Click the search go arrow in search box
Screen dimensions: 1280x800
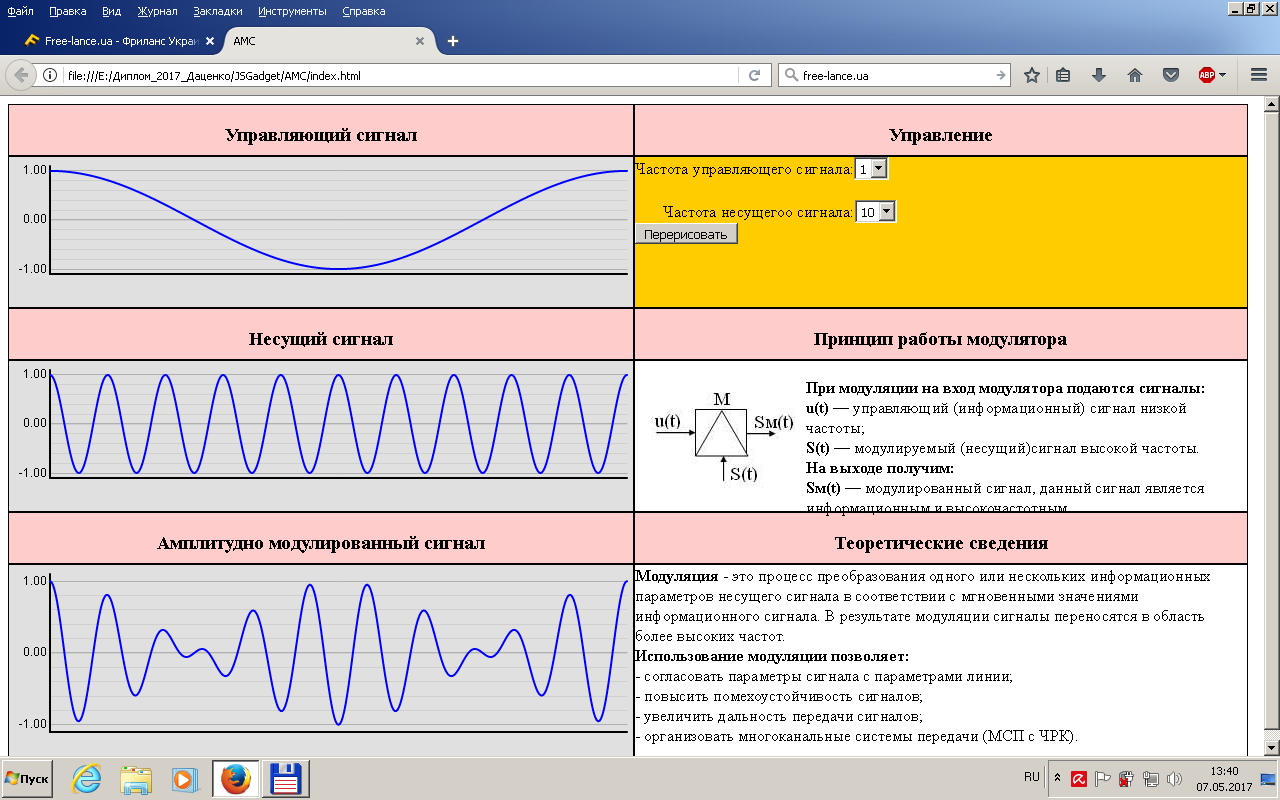coord(1001,75)
